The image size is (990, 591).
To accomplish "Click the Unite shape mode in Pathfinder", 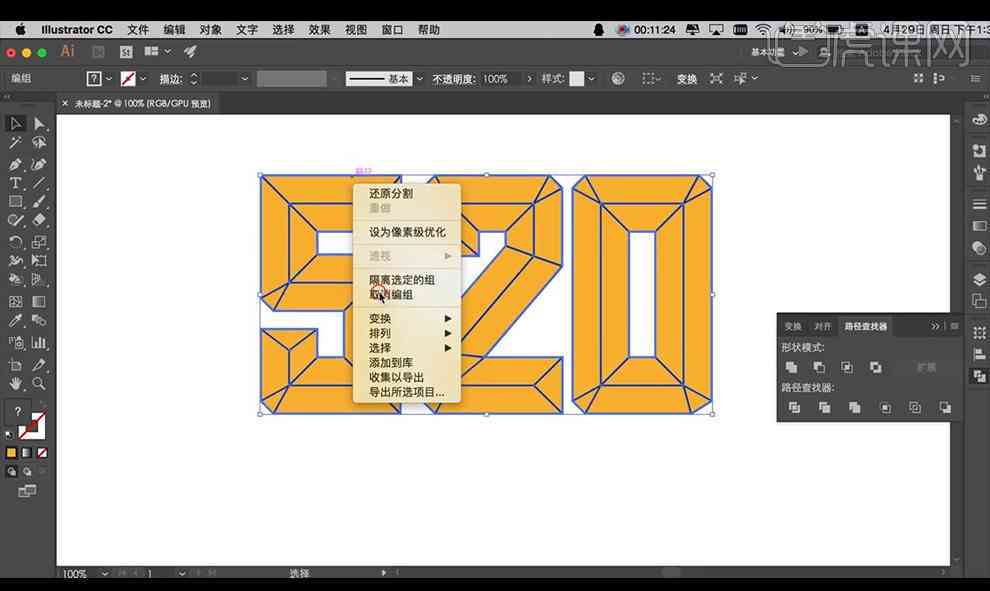I will pyautogui.click(x=791, y=367).
